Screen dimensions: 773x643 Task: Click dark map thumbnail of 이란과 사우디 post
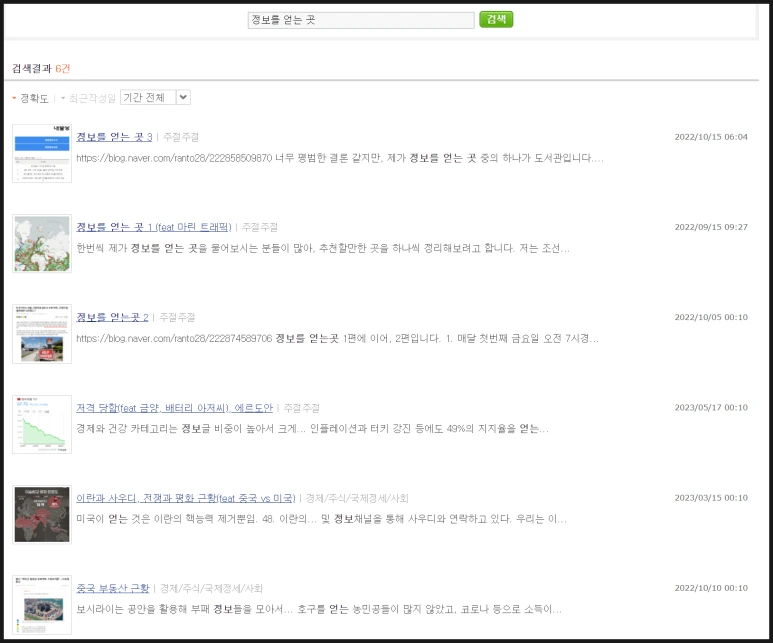[x=42, y=514]
